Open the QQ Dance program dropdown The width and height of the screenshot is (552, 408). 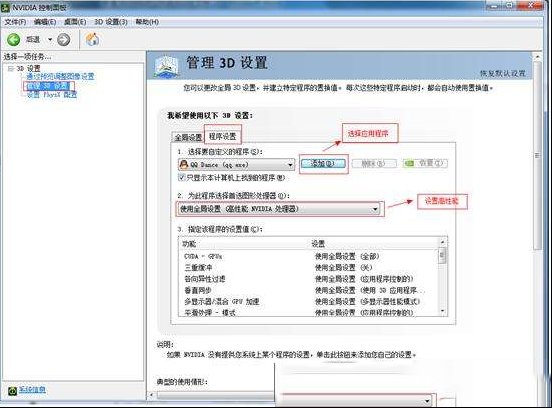pyautogui.click(x=237, y=164)
